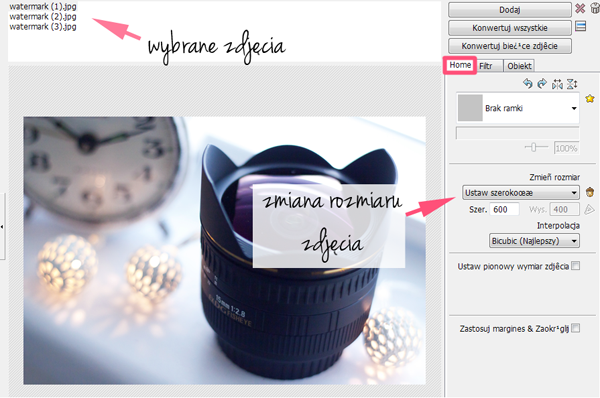
Task: Open the 'Ustaw szerokość' resize mode dropdown
Action: [521, 192]
